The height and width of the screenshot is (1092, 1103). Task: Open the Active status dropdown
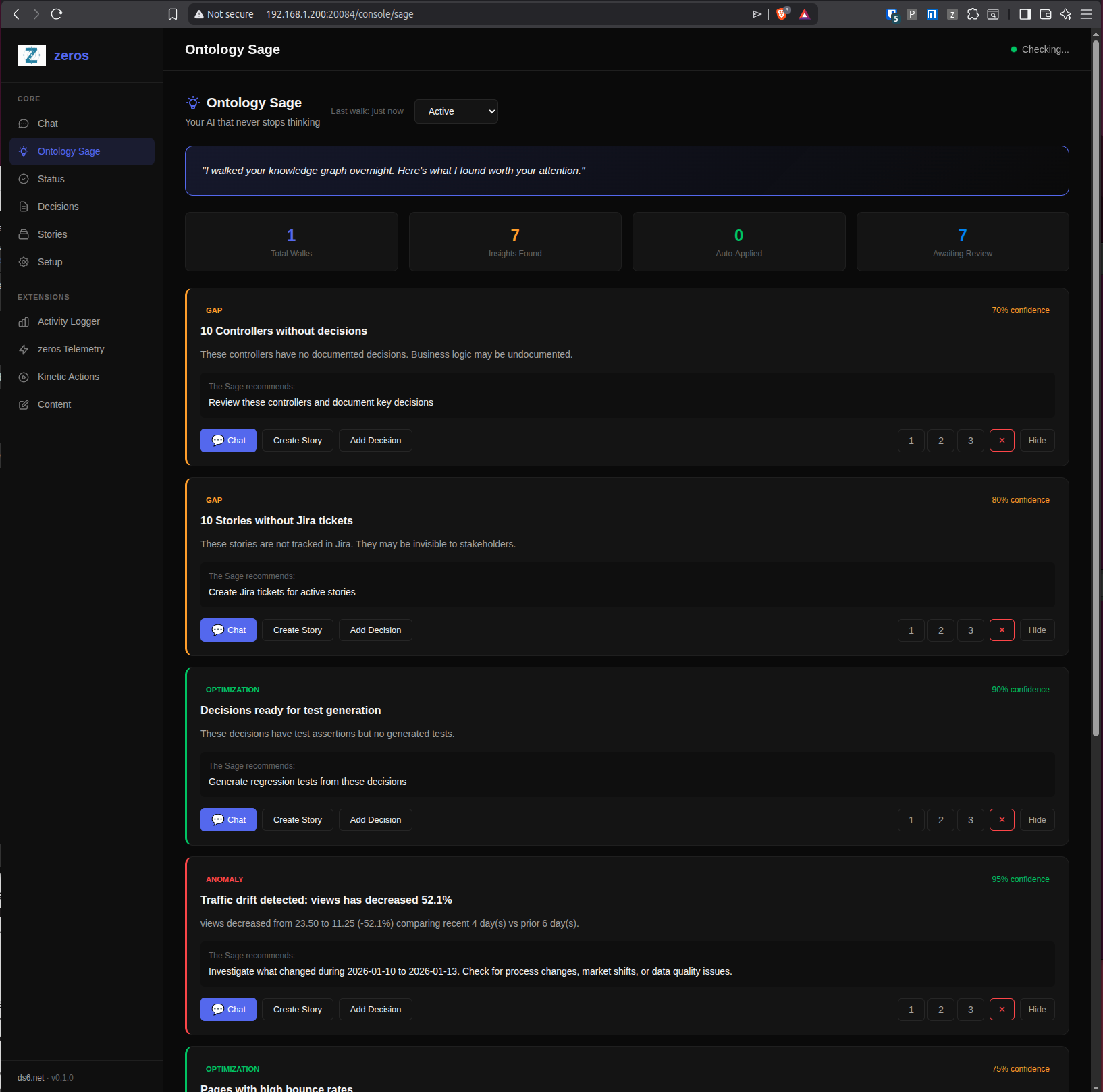(456, 111)
